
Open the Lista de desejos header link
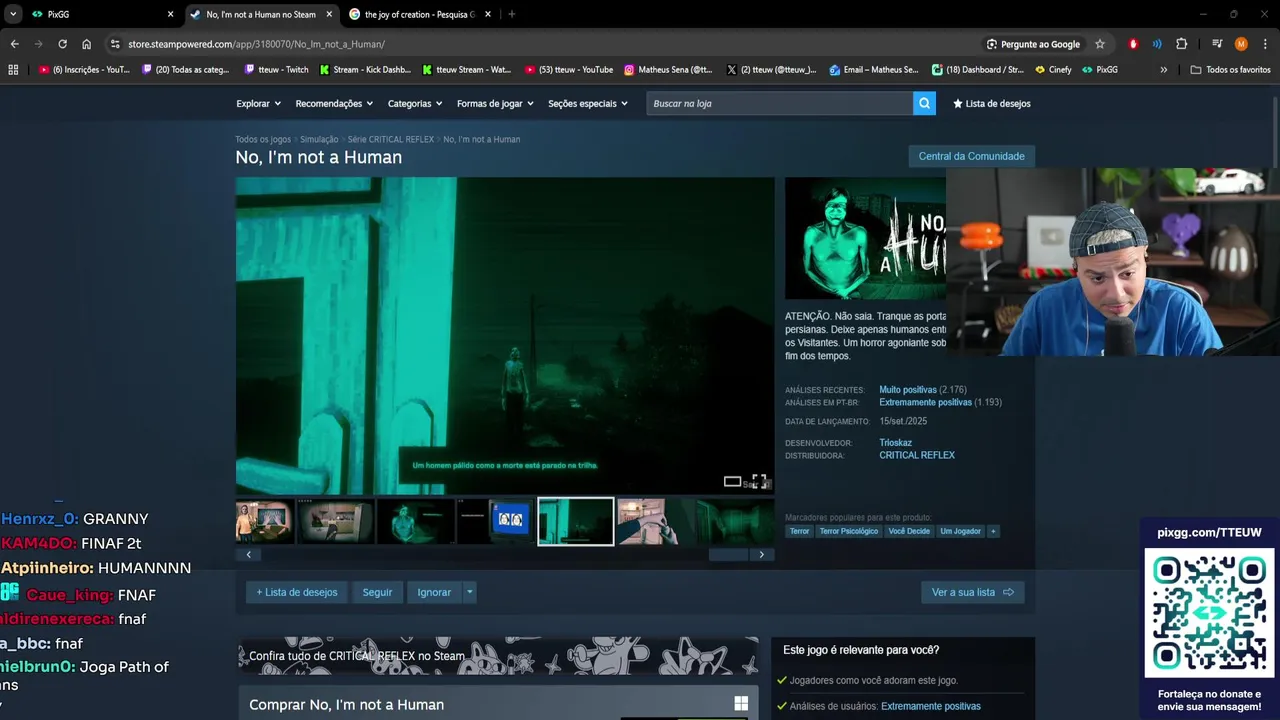pyautogui.click(x=992, y=103)
